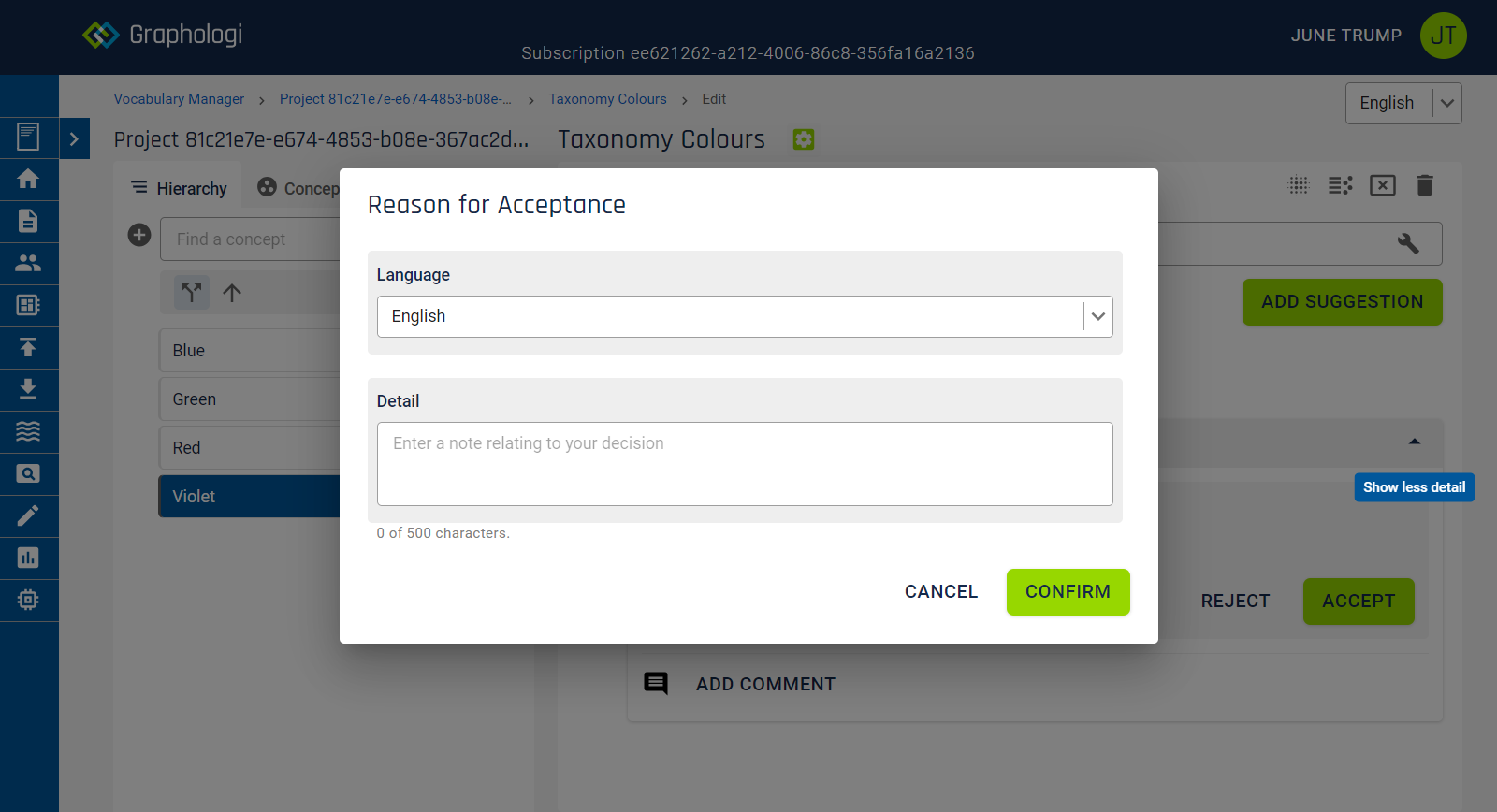Viewport: 1497px width, 812px height.
Task: Open the English language selector top right
Action: pyautogui.click(x=1403, y=103)
